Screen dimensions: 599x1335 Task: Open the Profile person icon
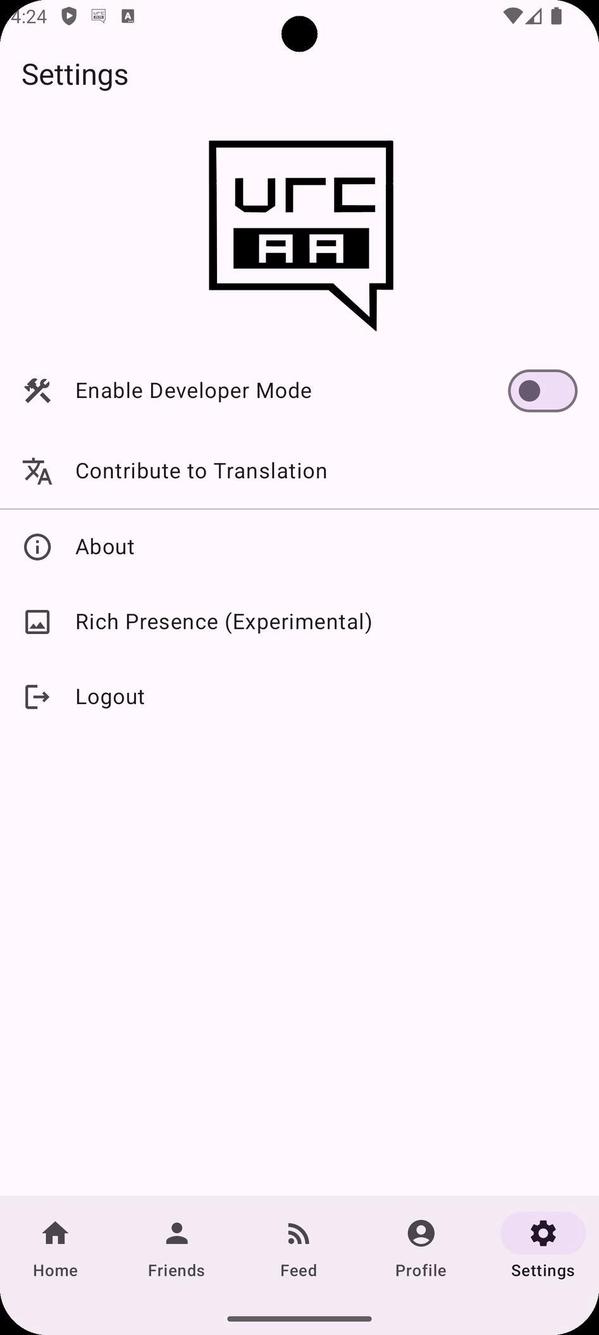click(x=420, y=1233)
